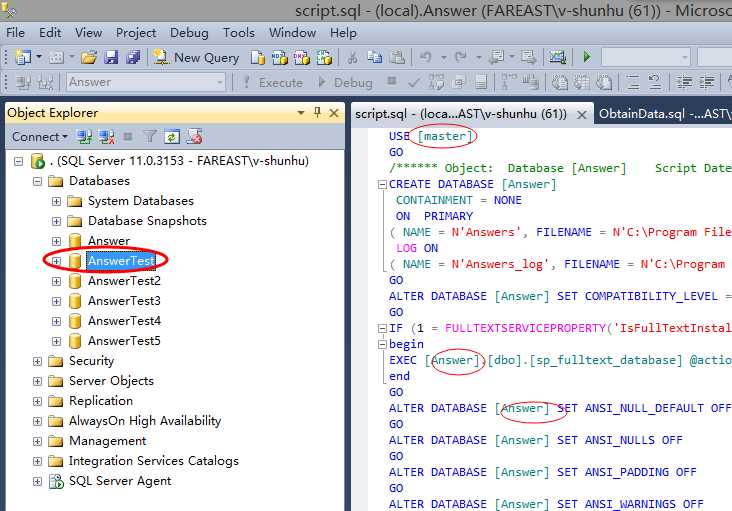Click Analysis Services XMLA Query icon

pos(324,57)
